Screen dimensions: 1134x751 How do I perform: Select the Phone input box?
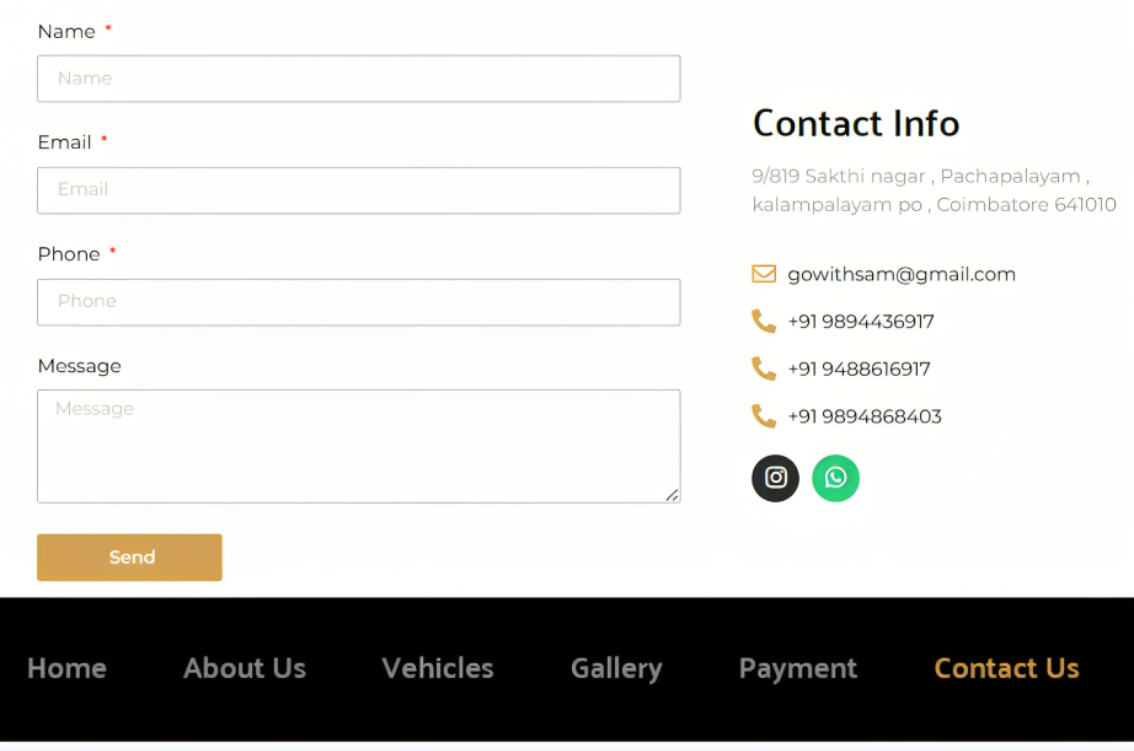point(358,301)
